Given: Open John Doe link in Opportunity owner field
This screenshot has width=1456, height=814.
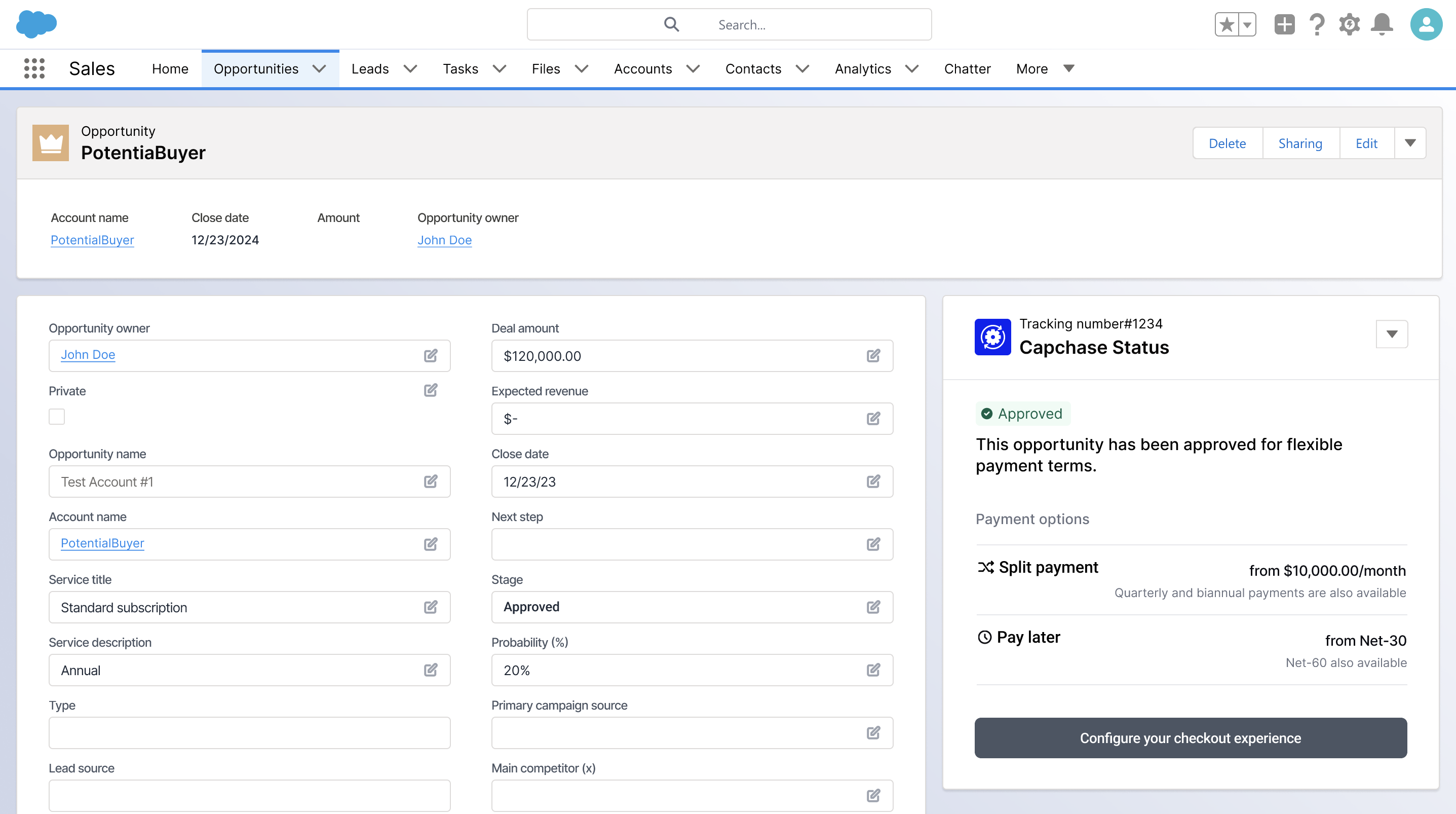Looking at the screenshot, I should pos(88,355).
